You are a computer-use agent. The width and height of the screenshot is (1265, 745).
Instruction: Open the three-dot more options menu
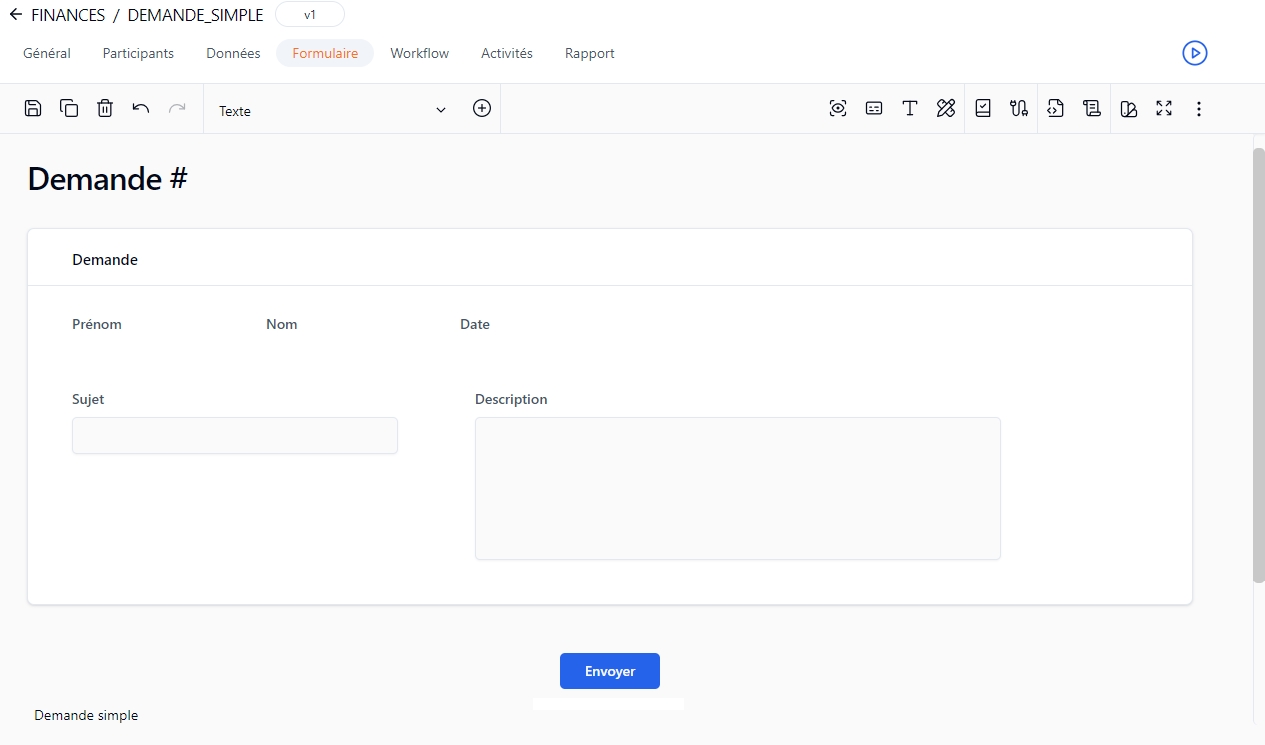pyautogui.click(x=1199, y=109)
